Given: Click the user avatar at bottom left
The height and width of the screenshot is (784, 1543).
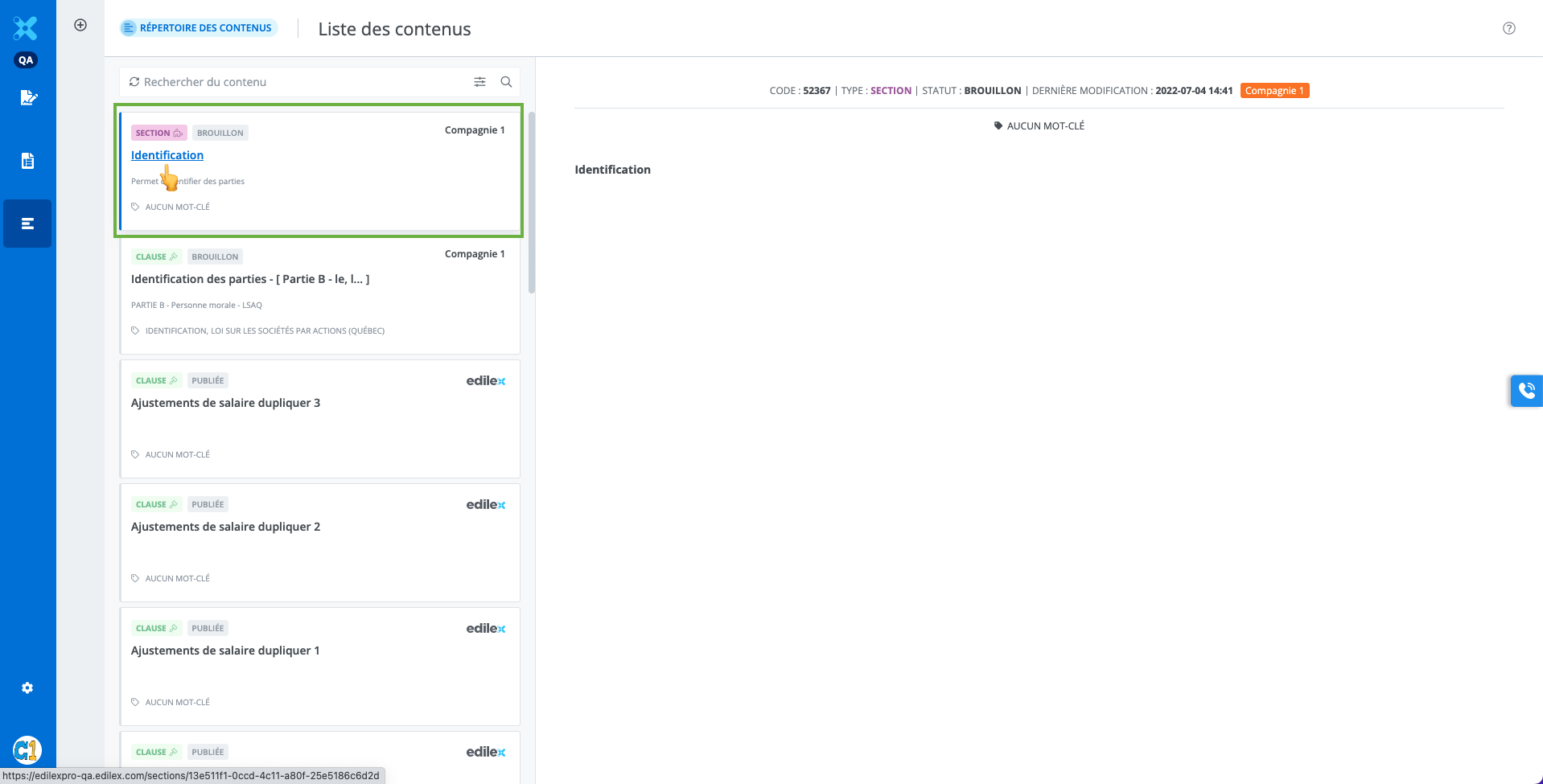Looking at the screenshot, I should coord(27,750).
